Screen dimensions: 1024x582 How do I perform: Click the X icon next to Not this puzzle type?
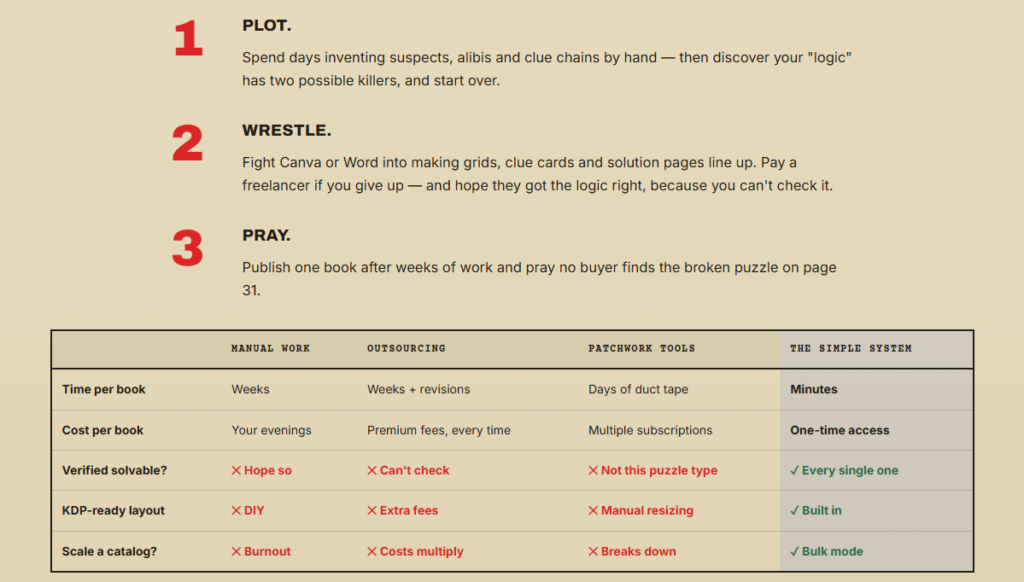(x=593, y=470)
